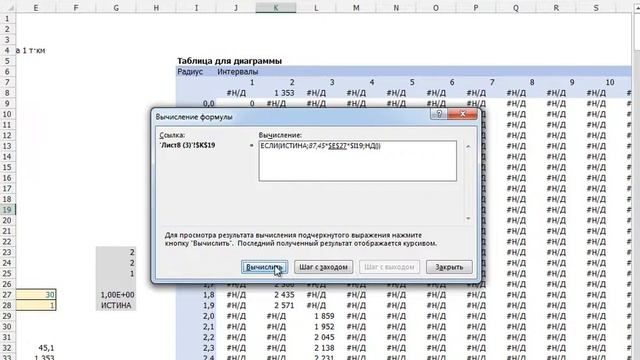This screenshot has height=360, width=640.
Task: Select the cell showing 1,00E+00
Action: click(x=116, y=295)
